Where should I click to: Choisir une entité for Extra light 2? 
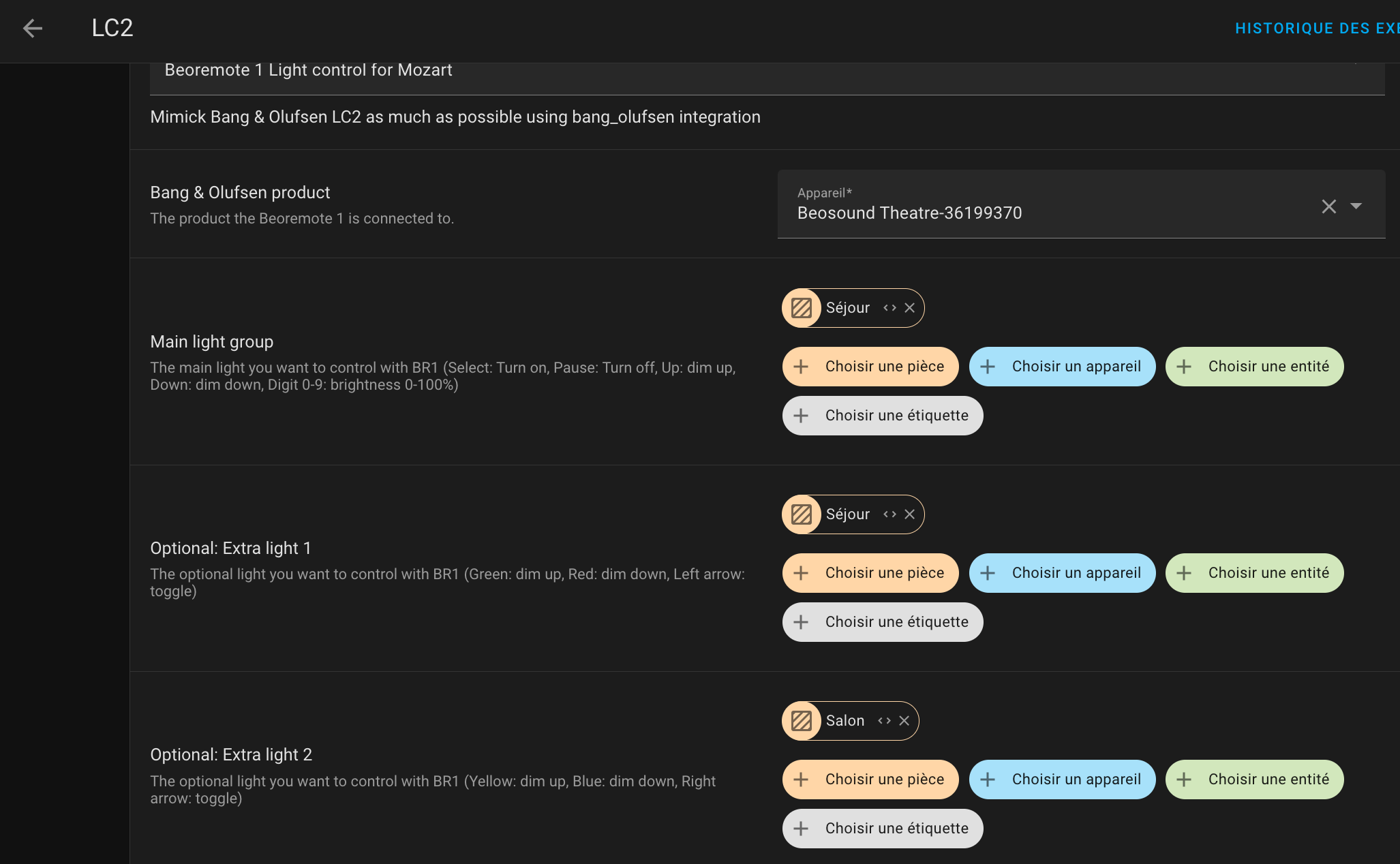(x=1254, y=780)
